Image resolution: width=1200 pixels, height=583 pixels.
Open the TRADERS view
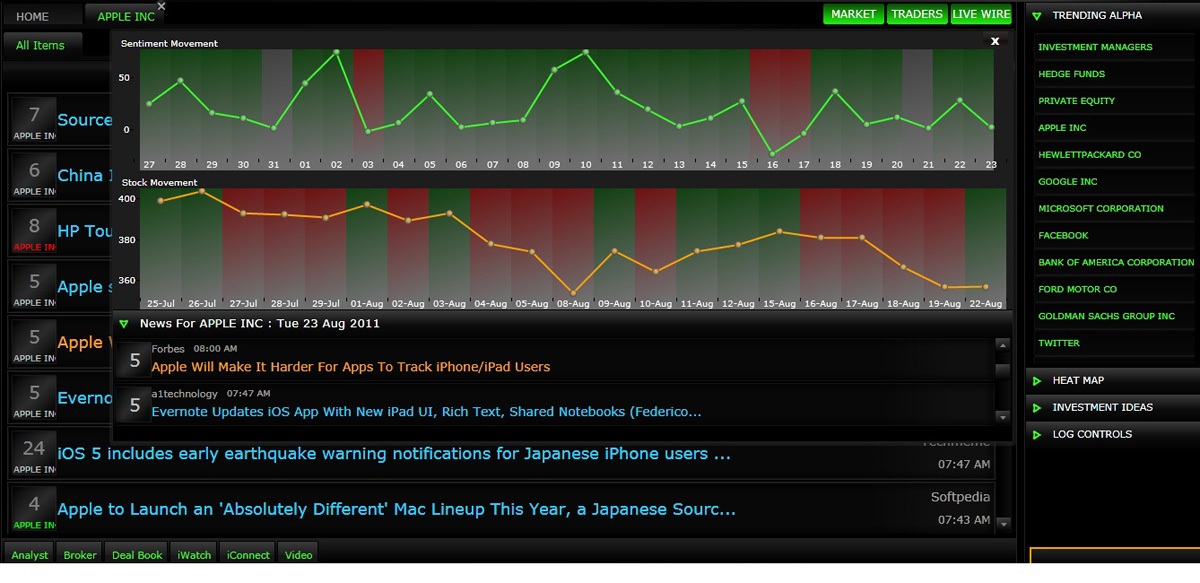pyautogui.click(x=917, y=14)
